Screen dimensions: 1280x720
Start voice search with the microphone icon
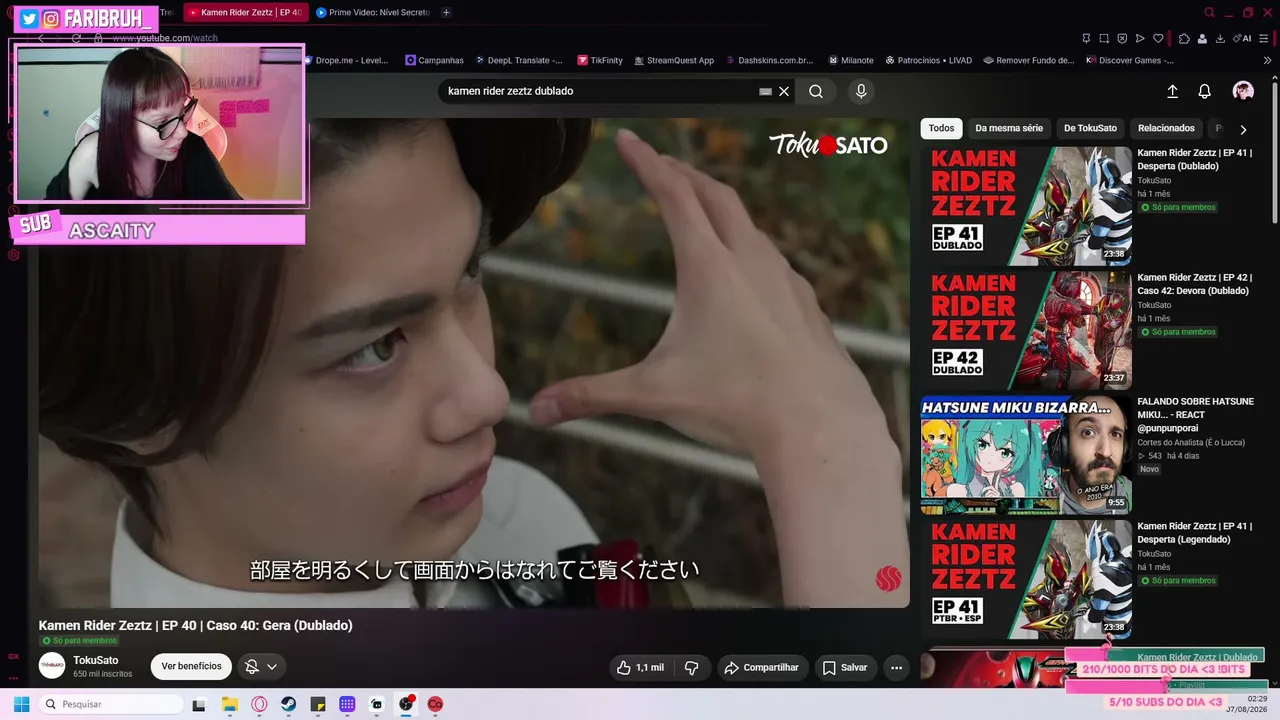point(861,91)
